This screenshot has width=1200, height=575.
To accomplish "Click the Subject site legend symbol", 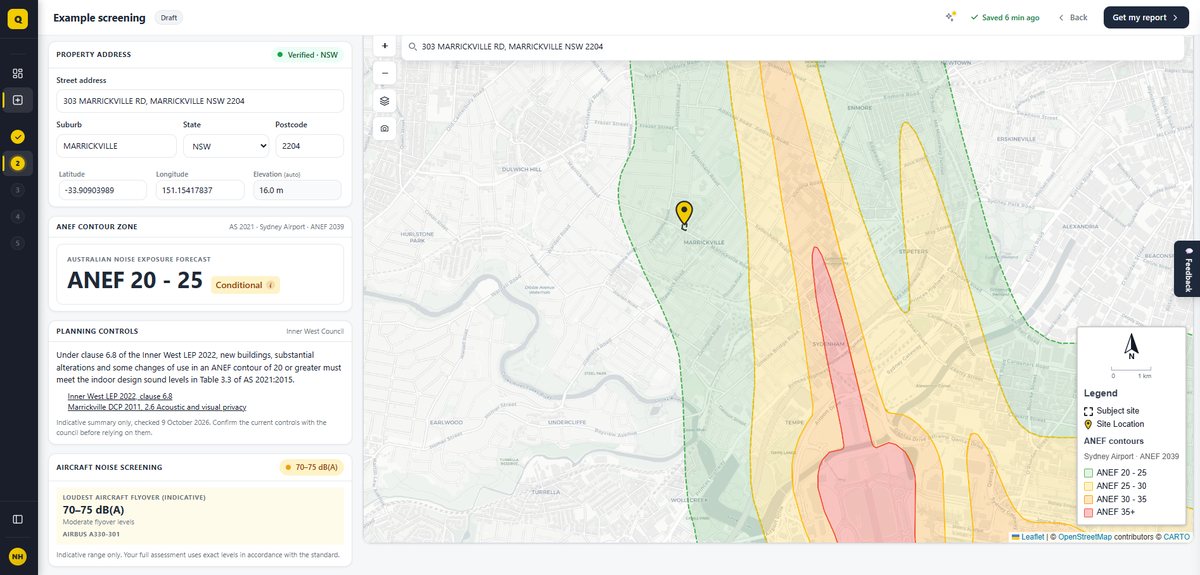I will point(1089,411).
